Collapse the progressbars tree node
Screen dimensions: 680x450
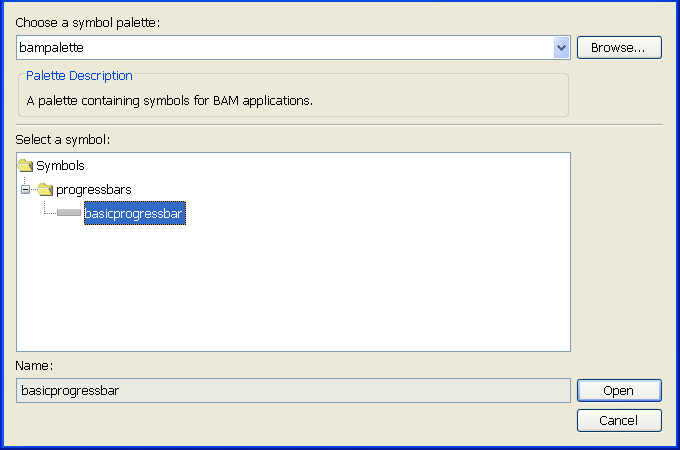point(26,189)
